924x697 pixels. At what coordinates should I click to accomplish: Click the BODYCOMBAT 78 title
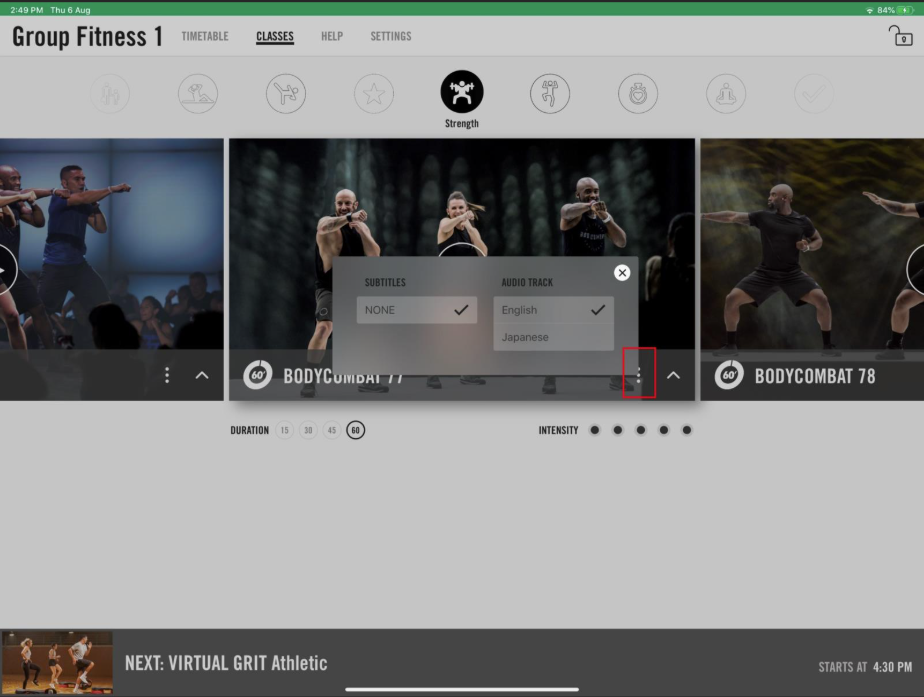click(815, 376)
